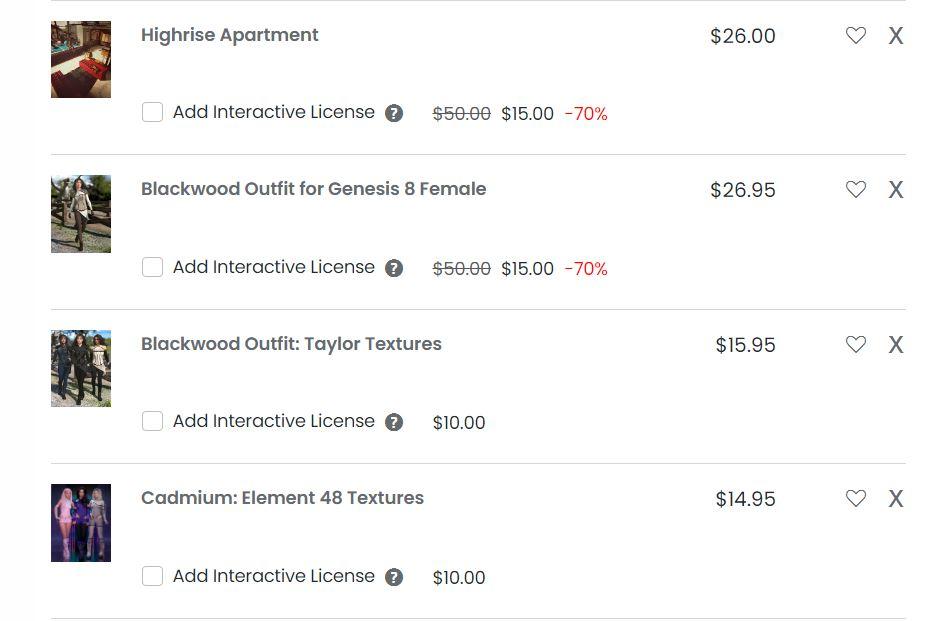Remove Blackwood Outfit for Genesis 8 Female
This screenshot has width=948, height=621.
[896, 190]
